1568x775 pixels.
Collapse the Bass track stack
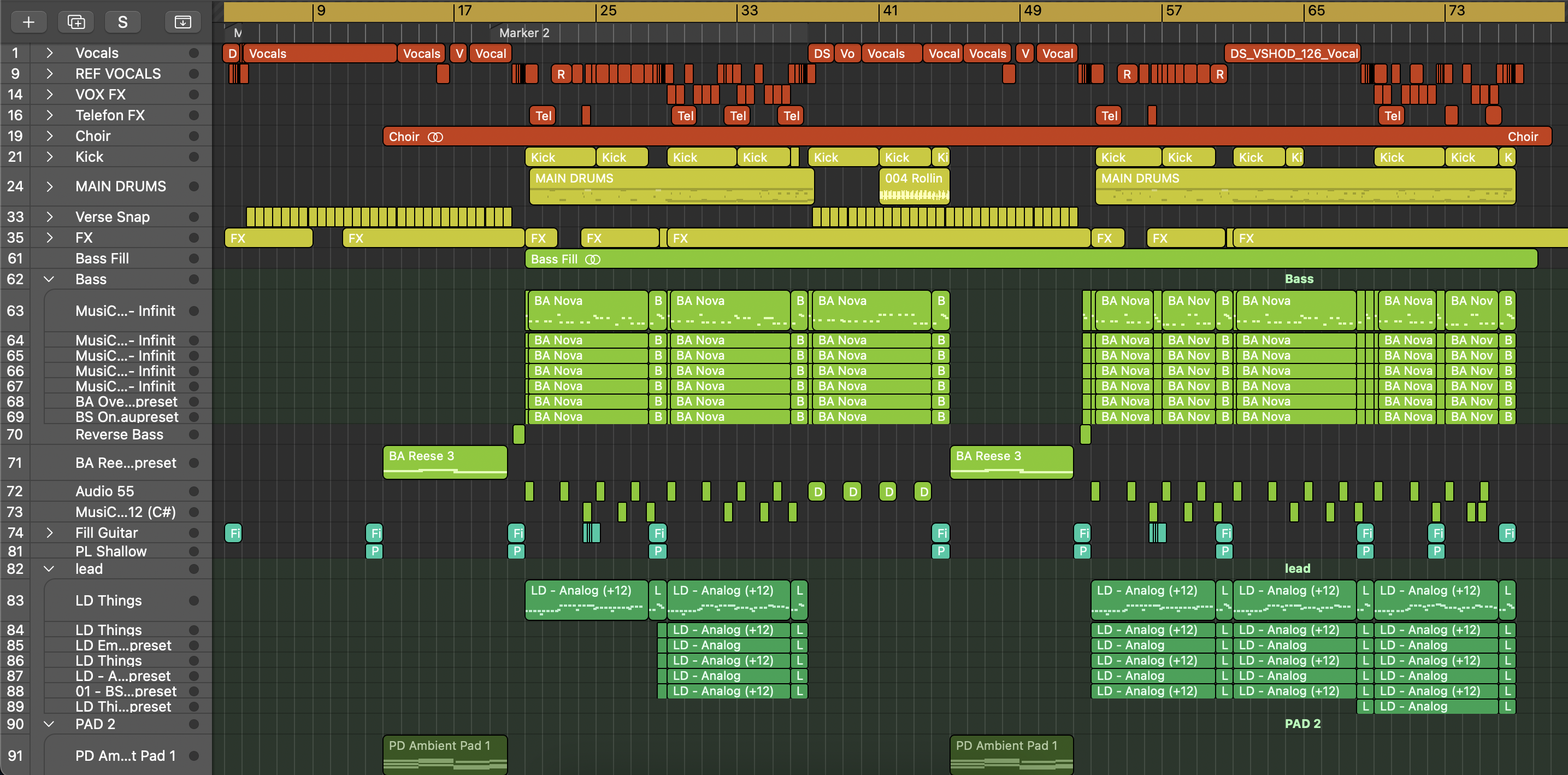click(49, 279)
